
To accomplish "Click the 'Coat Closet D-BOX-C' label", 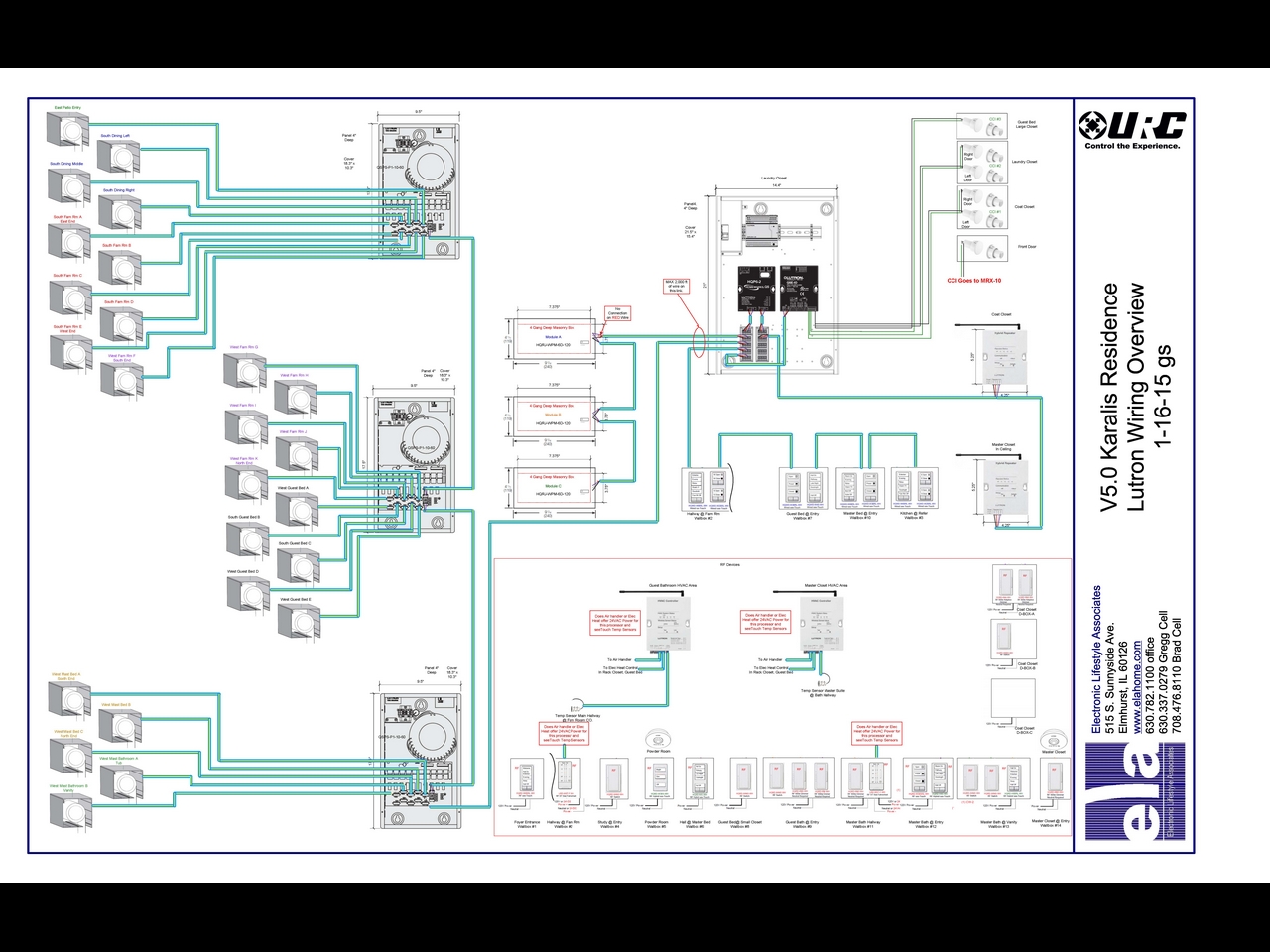I will (1025, 731).
